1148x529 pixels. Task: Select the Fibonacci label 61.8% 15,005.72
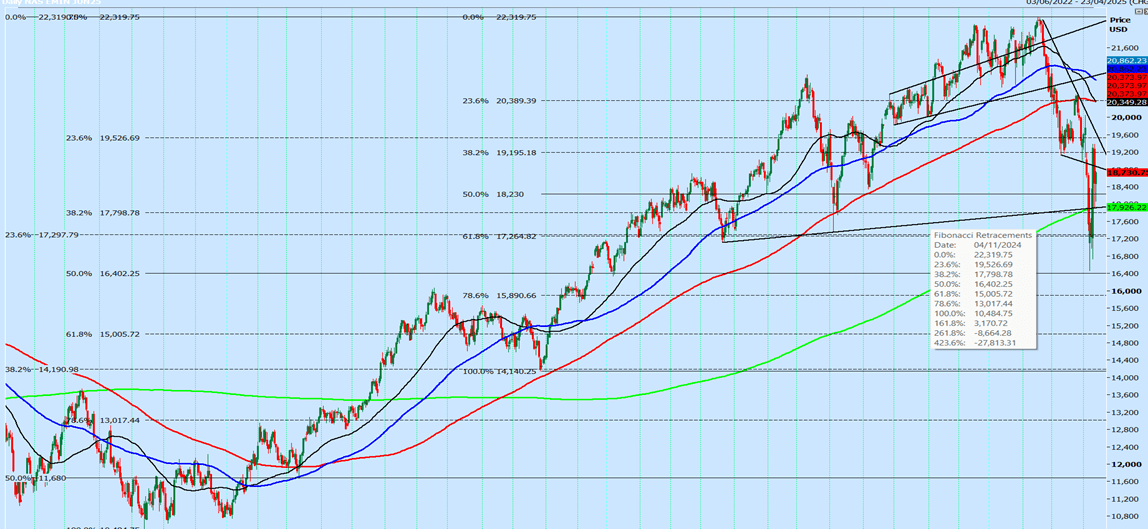[102, 334]
